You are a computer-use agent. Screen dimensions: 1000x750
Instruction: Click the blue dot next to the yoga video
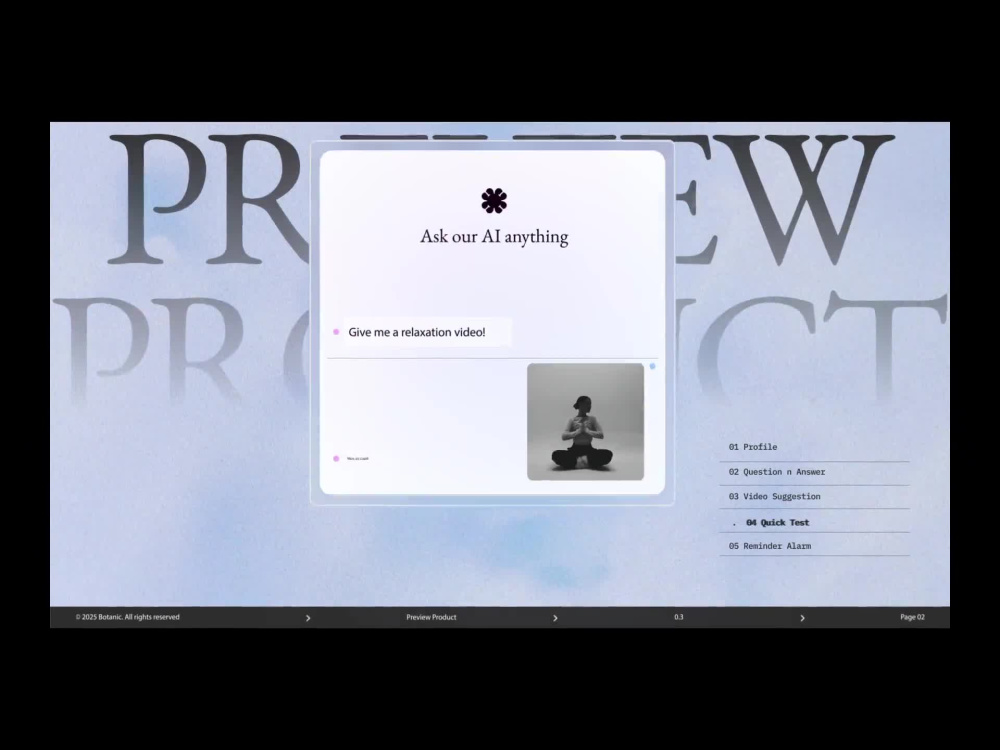coord(652,366)
